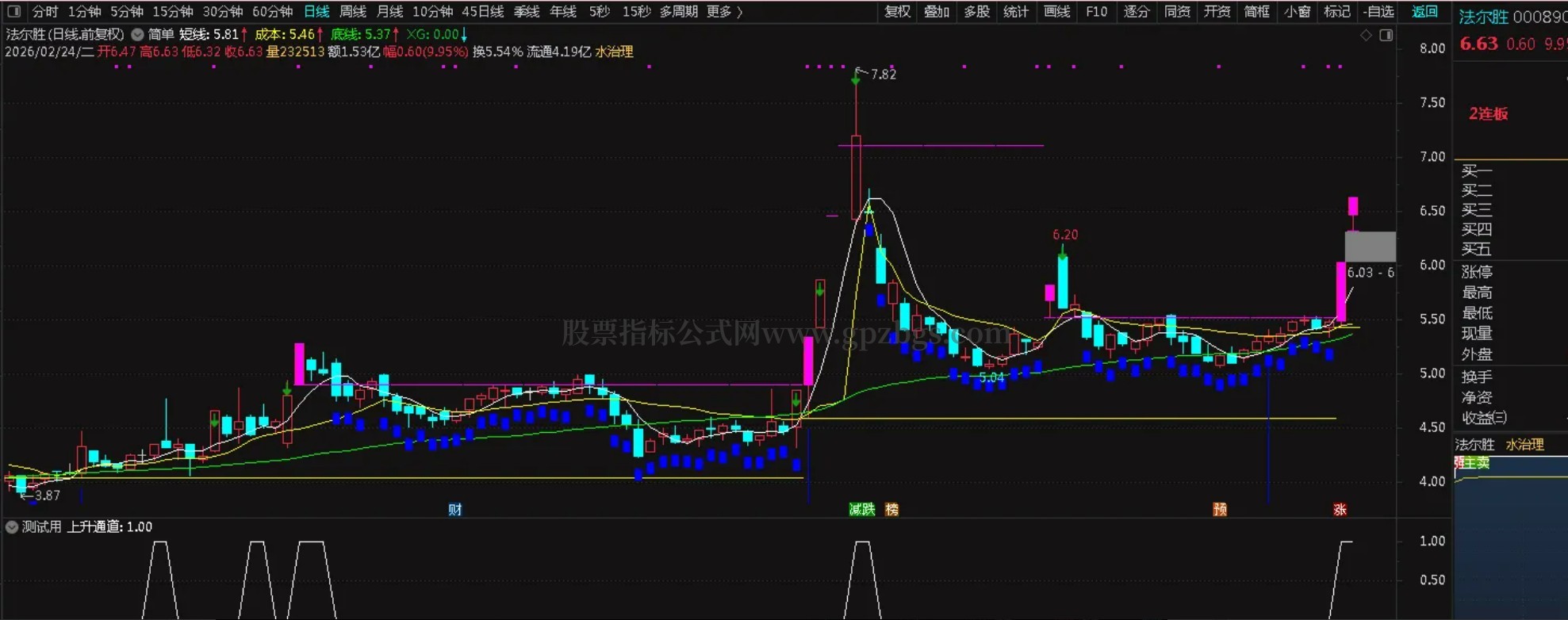Image resolution: width=1568 pixels, height=620 pixels.
Task: Click the gray price range box on chart
Action: (1370, 247)
